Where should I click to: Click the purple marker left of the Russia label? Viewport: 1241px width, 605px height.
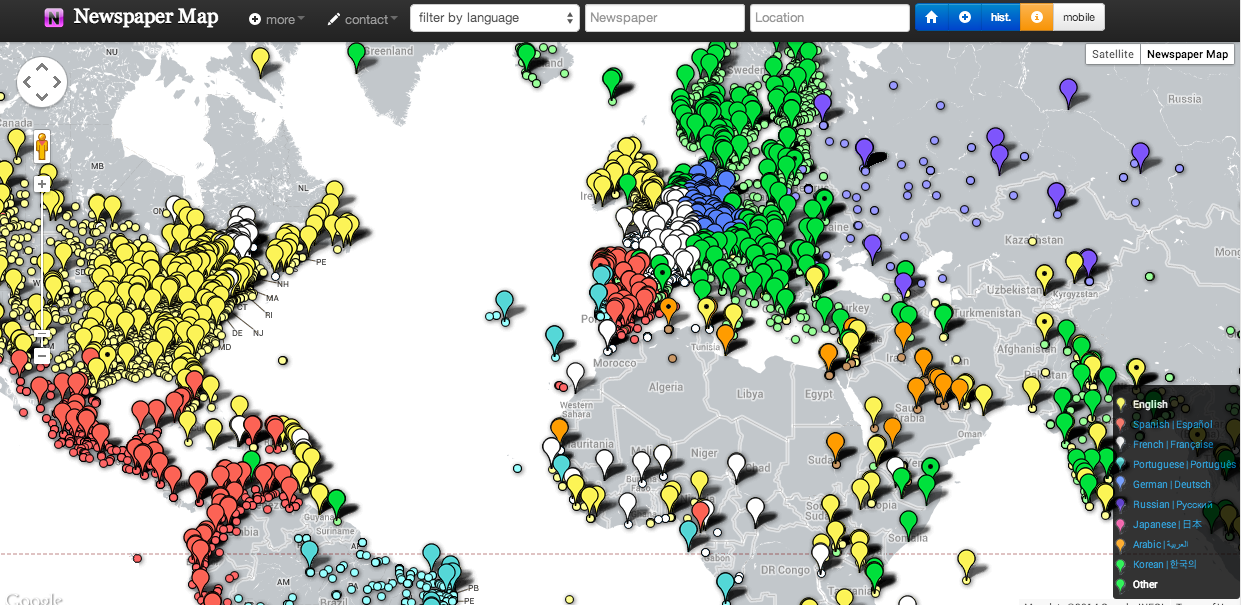(x=1068, y=91)
